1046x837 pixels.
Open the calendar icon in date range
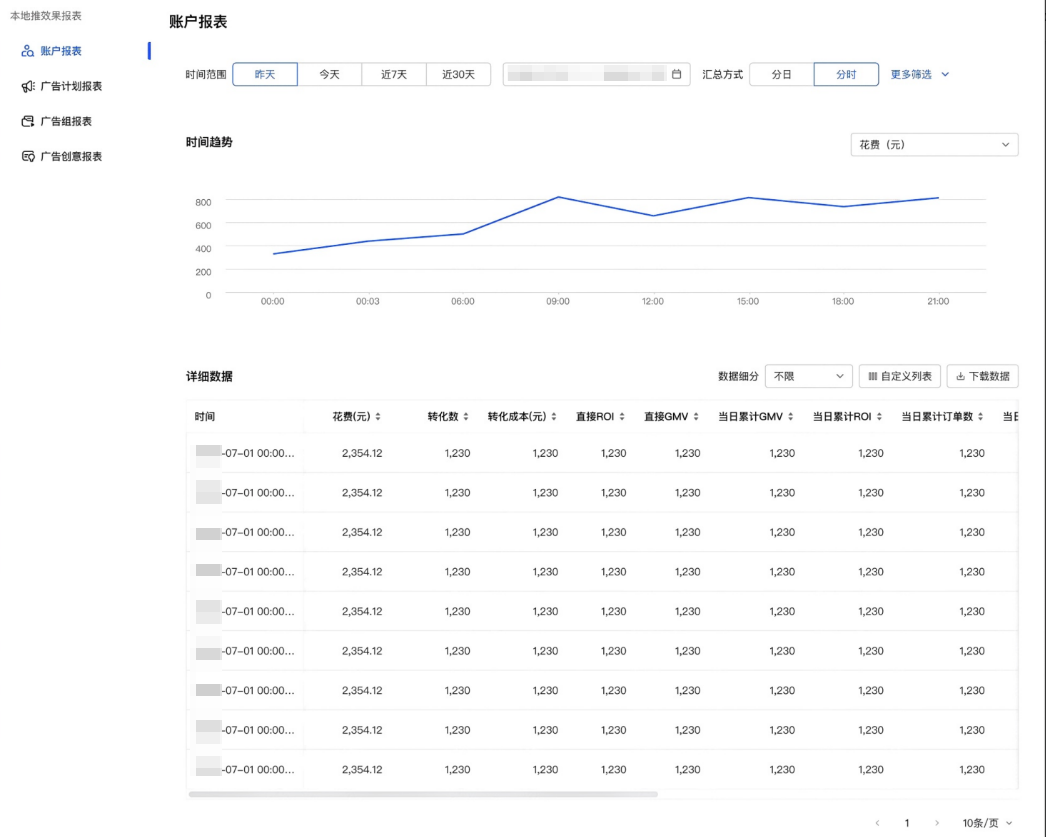coord(676,75)
